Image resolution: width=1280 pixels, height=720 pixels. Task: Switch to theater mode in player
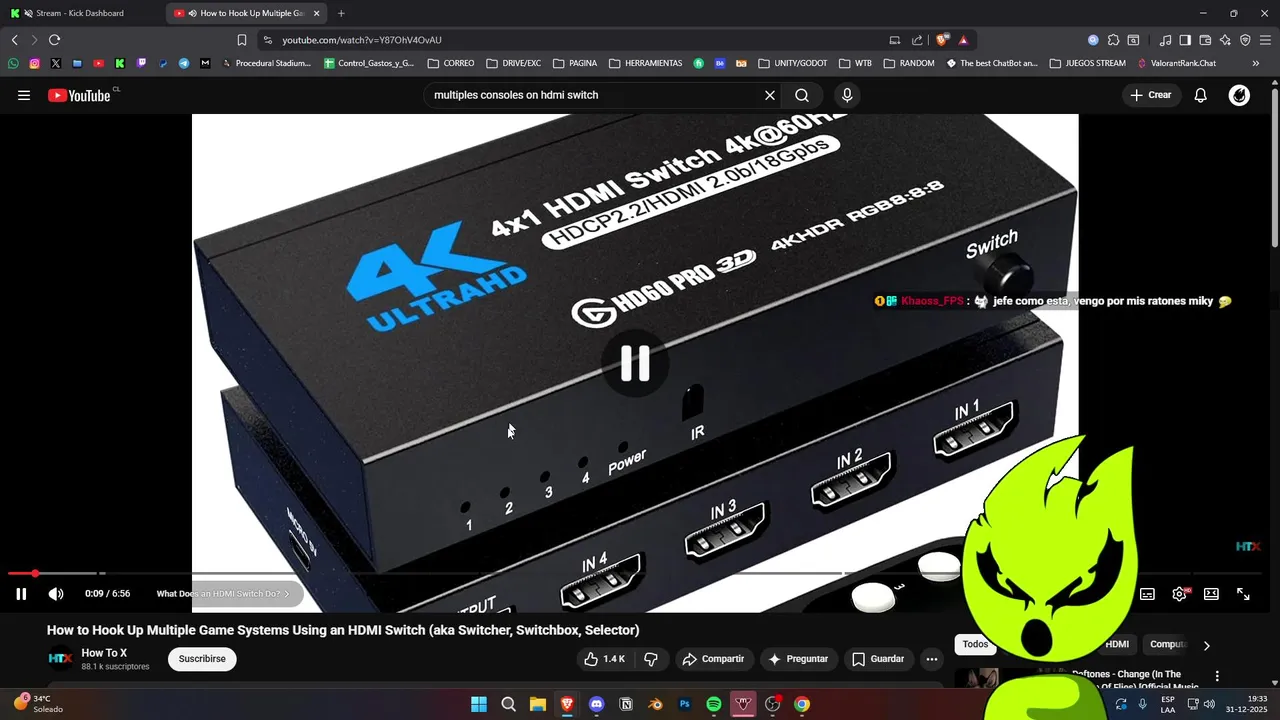[1211, 594]
